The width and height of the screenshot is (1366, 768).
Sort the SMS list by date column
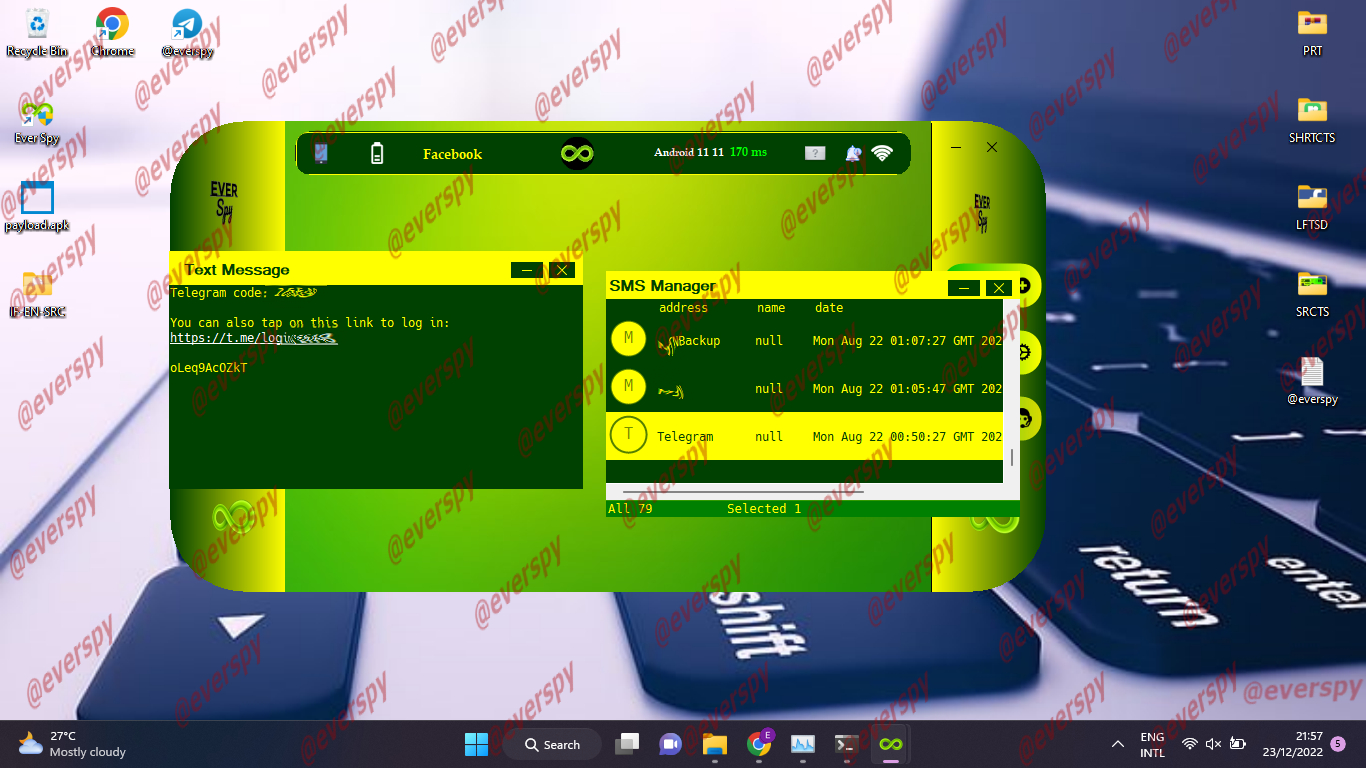click(829, 308)
